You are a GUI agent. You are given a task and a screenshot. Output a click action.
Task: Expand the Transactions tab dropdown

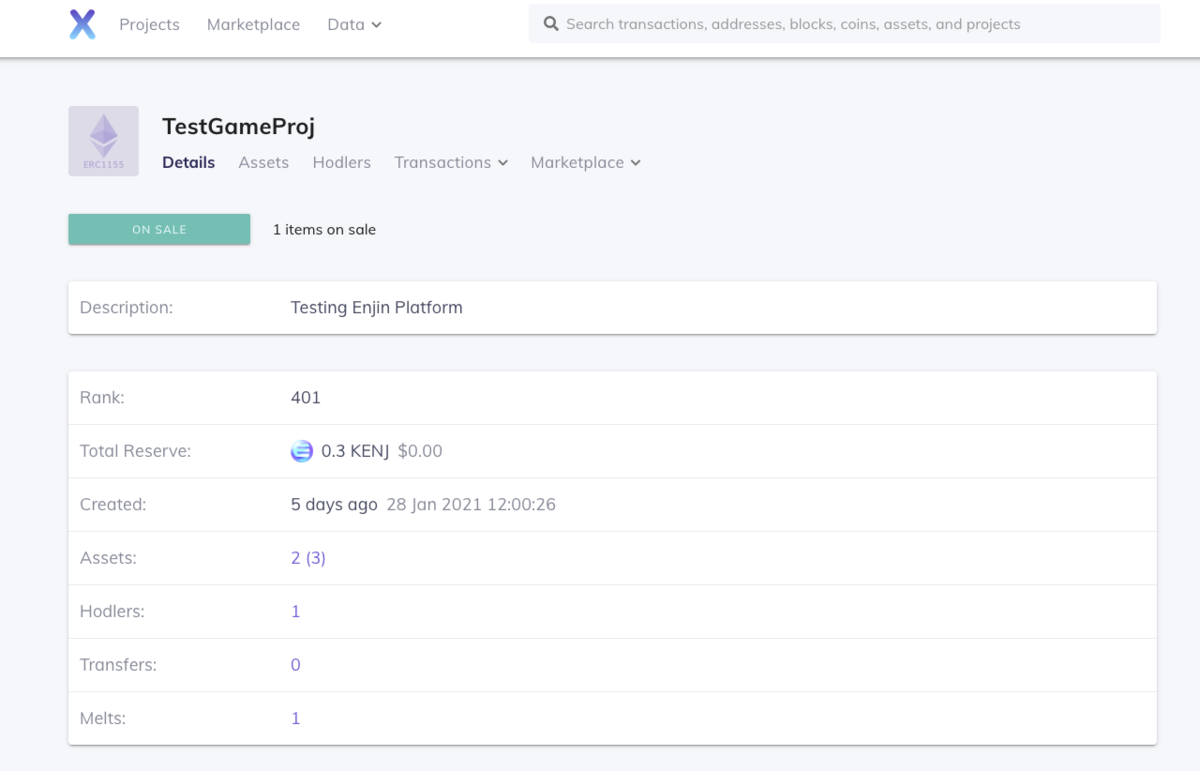pyautogui.click(x=451, y=162)
